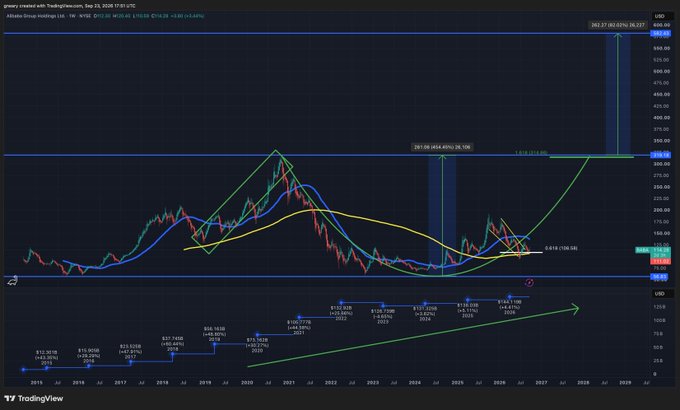Image resolution: width=680 pixels, height=410 pixels.
Task: Click the 600.00 tick on the price scale
Action: 661,25
